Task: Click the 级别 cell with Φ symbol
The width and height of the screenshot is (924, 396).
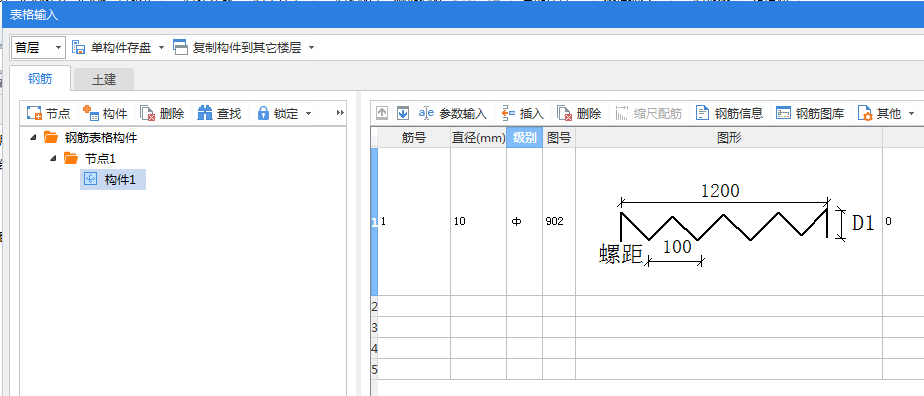Action: tap(524, 222)
